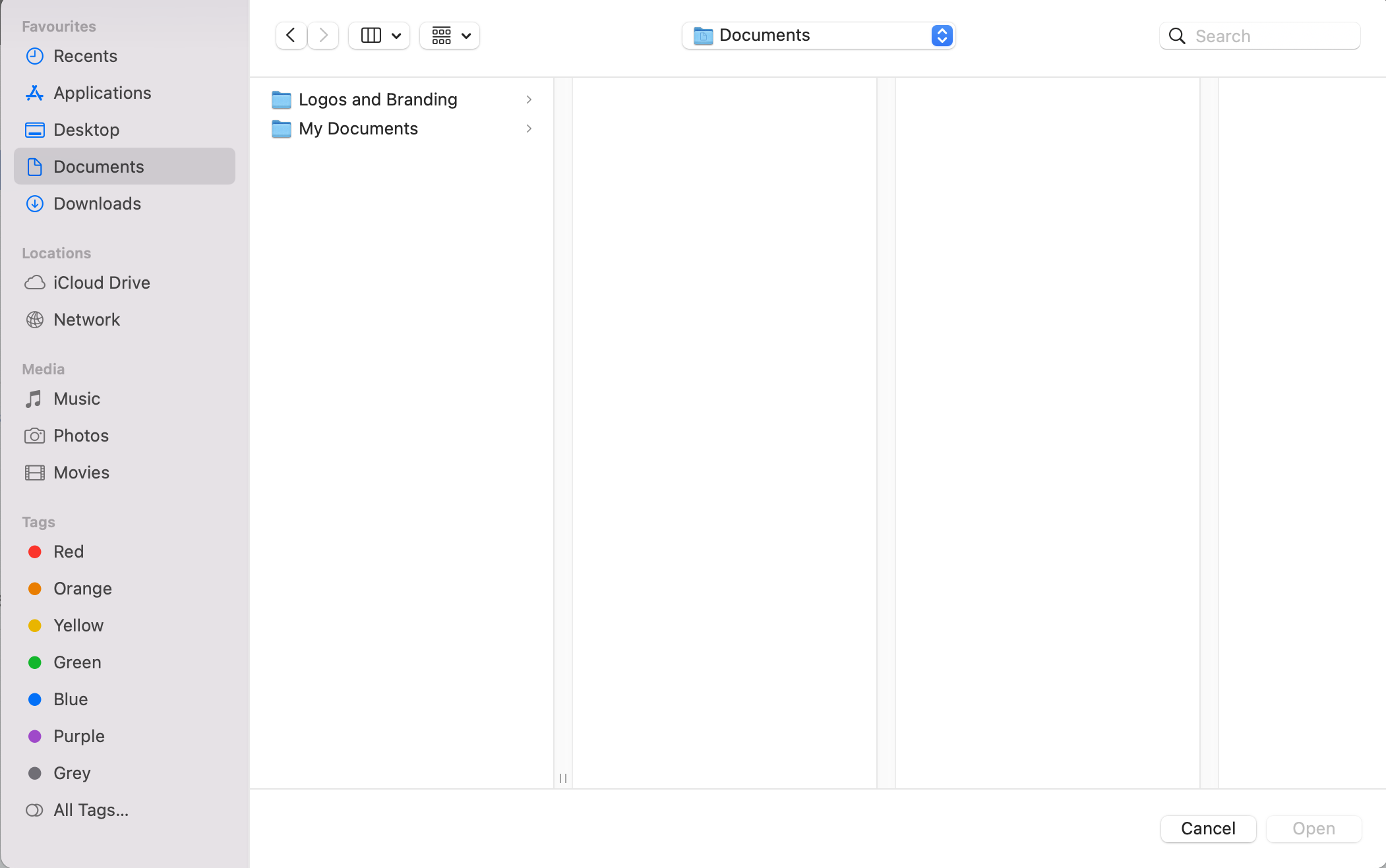Click the forward navigation arrow
1386x868 pixels.
[323, 36]
